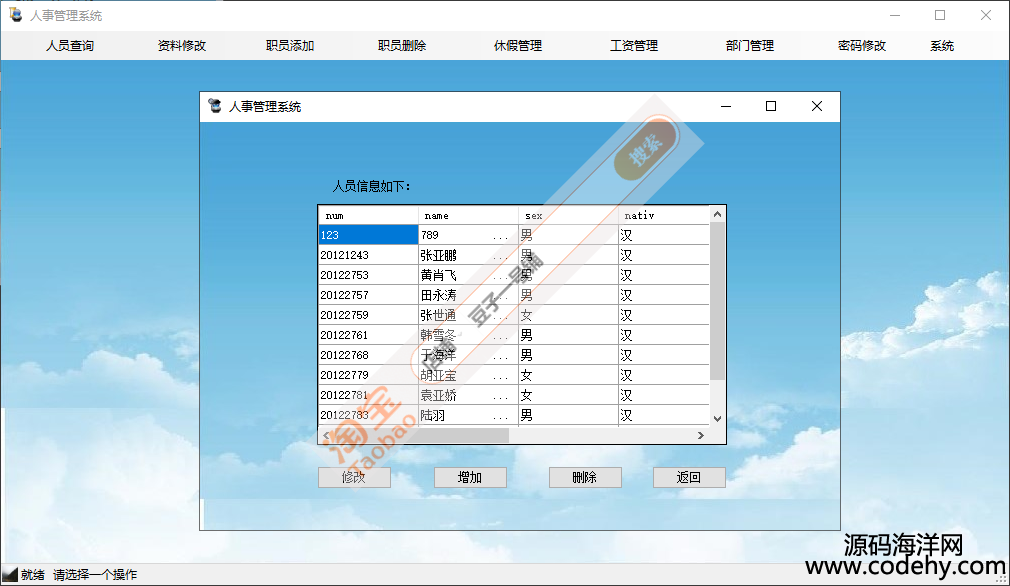Minimize the main application window
1010x586 pixels.
pyautogui.click(x=895, y=15)
